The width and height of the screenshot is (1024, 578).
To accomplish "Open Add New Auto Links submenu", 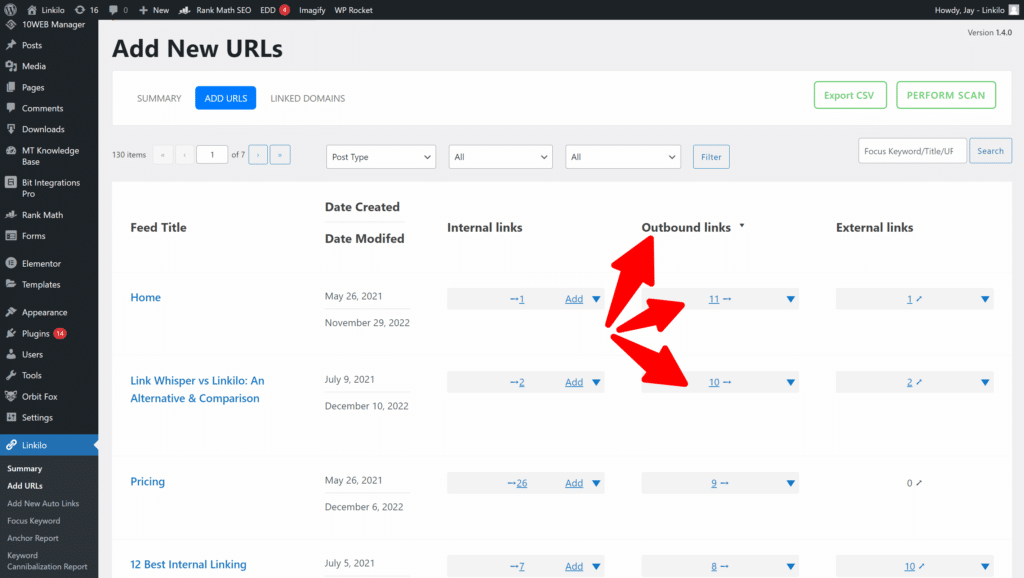I will [43, 504].
